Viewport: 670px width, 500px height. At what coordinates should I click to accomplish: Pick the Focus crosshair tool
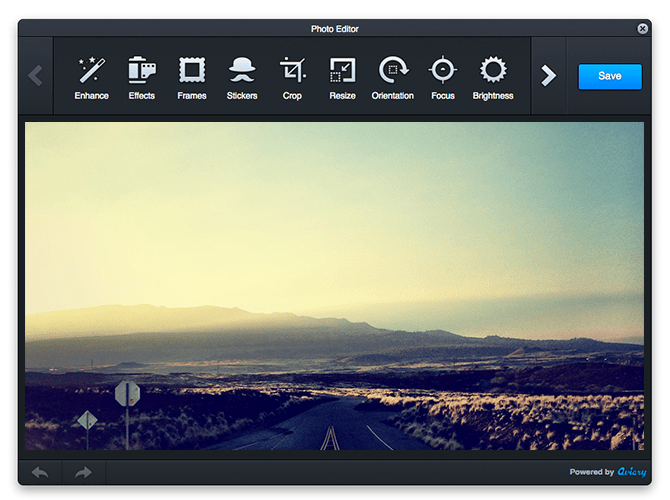tap(443, 77)
